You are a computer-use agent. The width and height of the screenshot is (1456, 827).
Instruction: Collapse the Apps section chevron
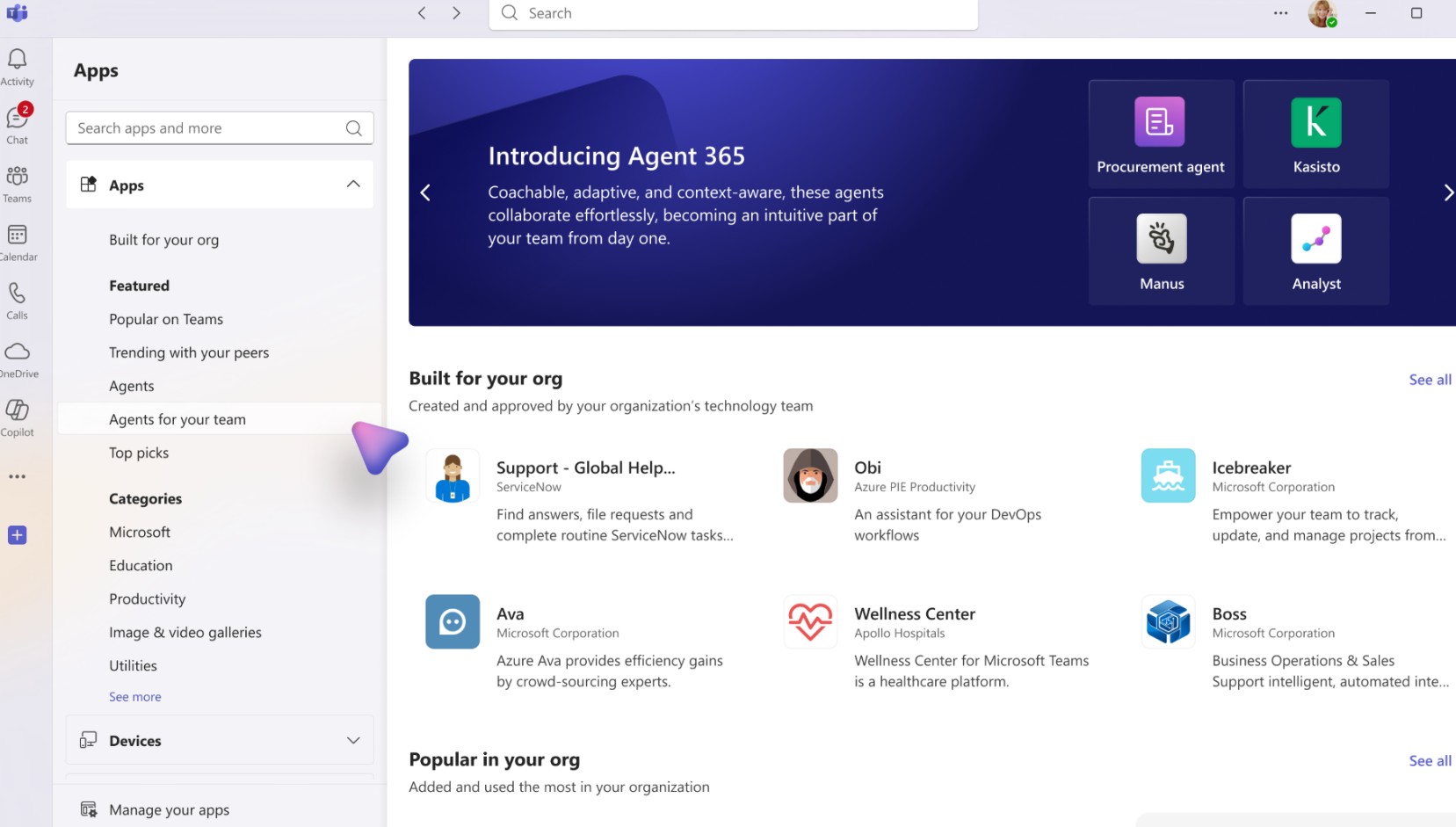tap(353, 185)
